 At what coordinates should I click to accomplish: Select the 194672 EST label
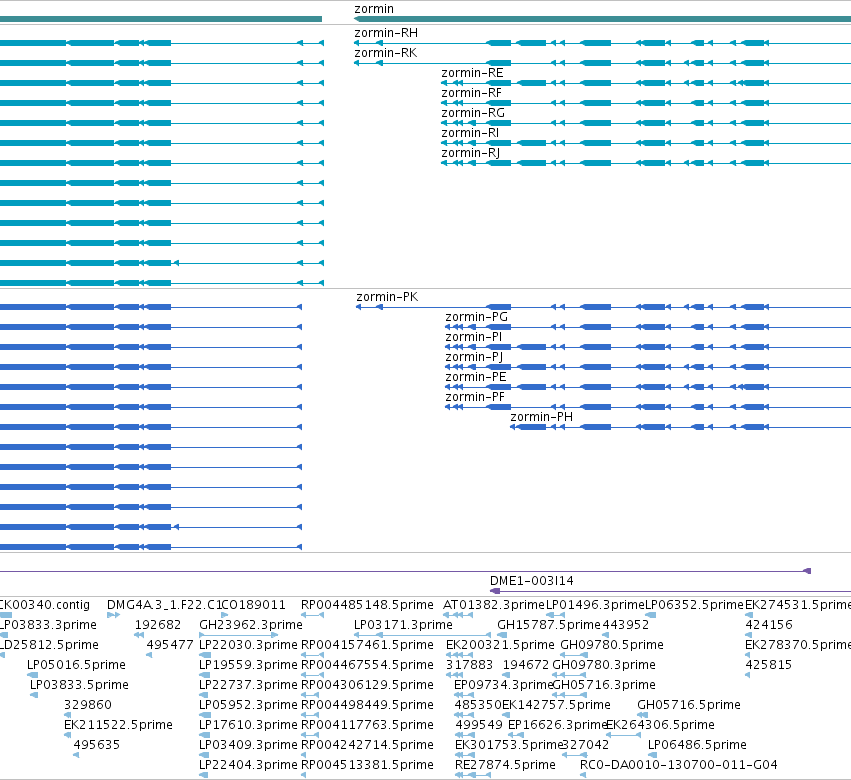(x=526, y=665)
